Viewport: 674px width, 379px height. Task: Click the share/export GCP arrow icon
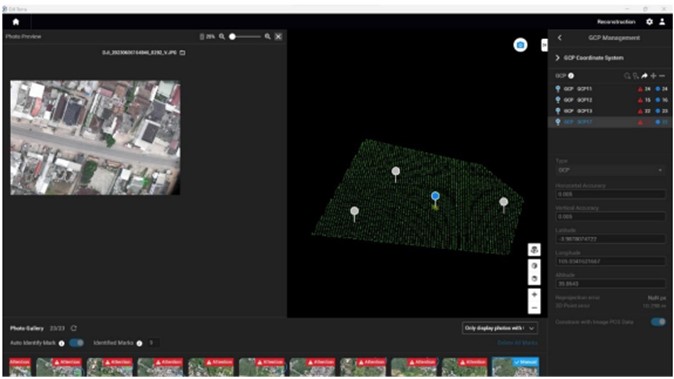point(644,76)
